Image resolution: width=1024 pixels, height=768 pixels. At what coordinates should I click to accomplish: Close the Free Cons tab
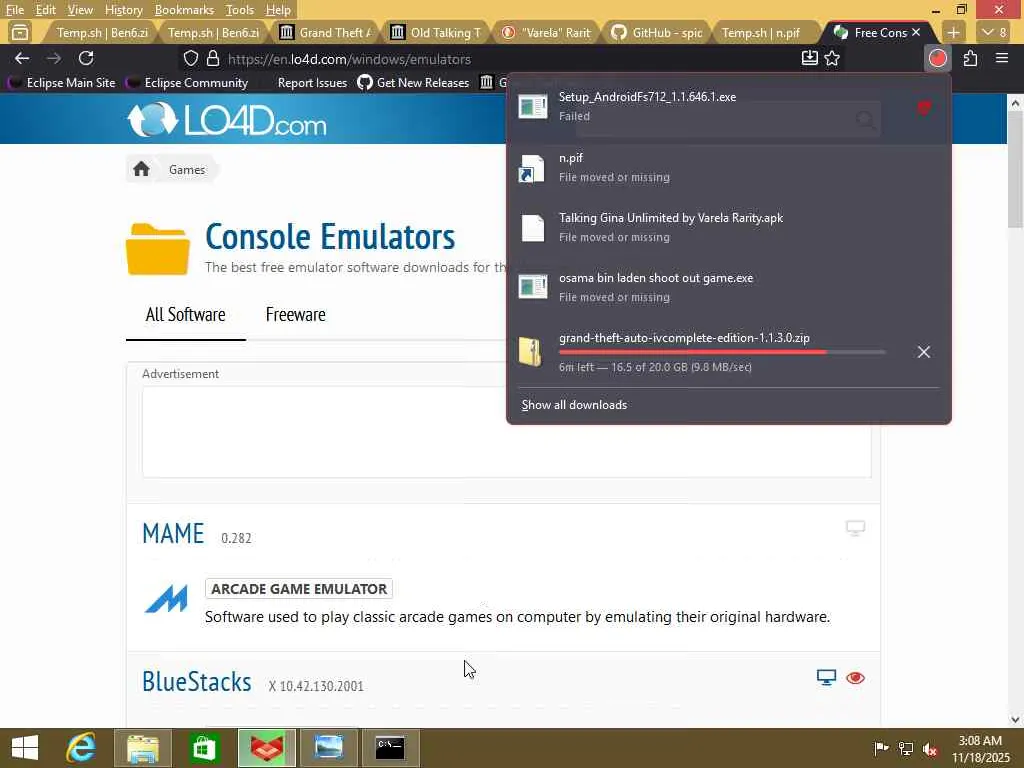[x=916, y=32]
